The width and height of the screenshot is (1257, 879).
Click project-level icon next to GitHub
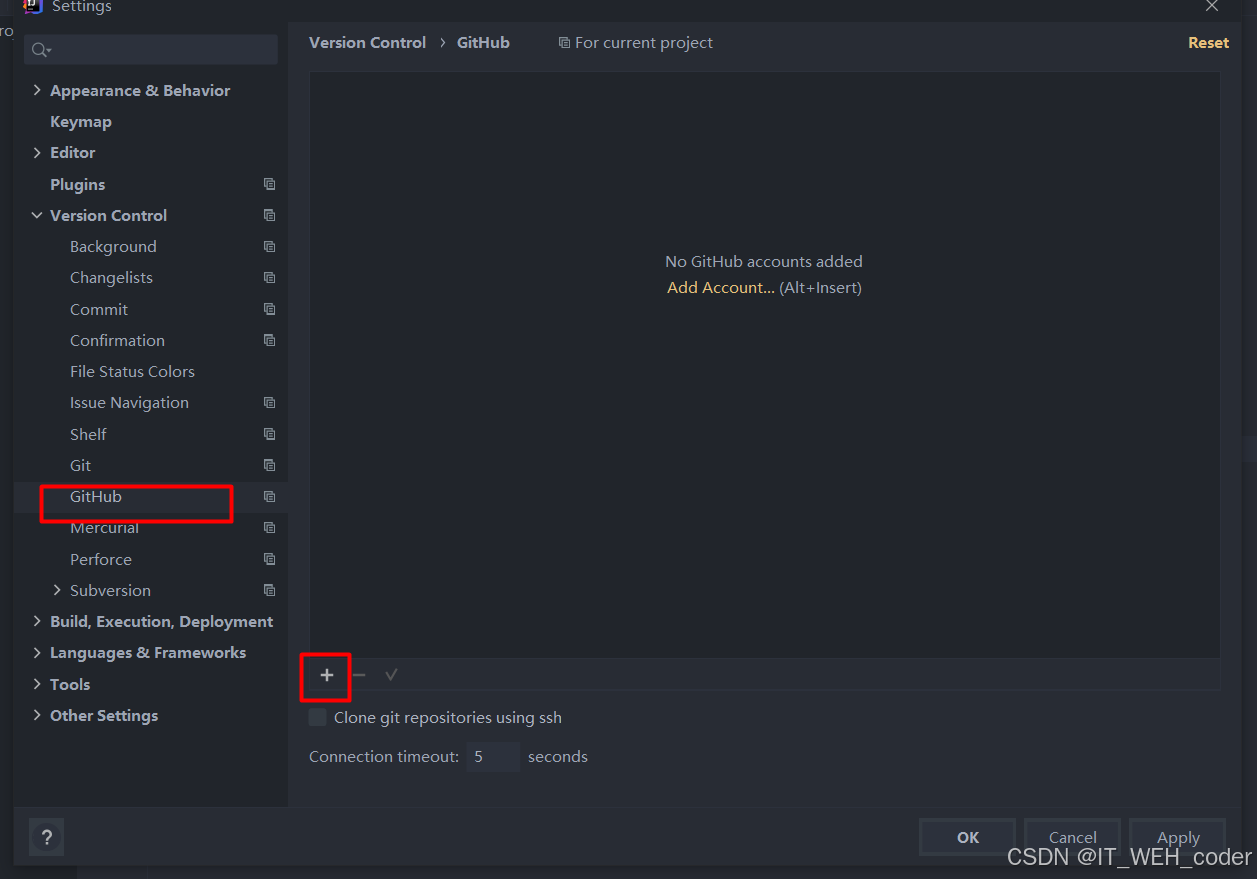[269, 496]
